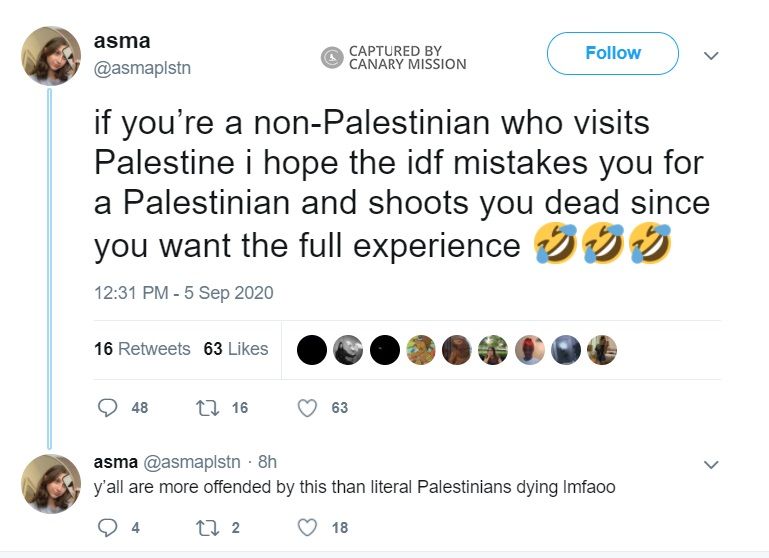Open the 63 Likes list
This screenshot has width=769, height=558.
(x=236, y=349)
